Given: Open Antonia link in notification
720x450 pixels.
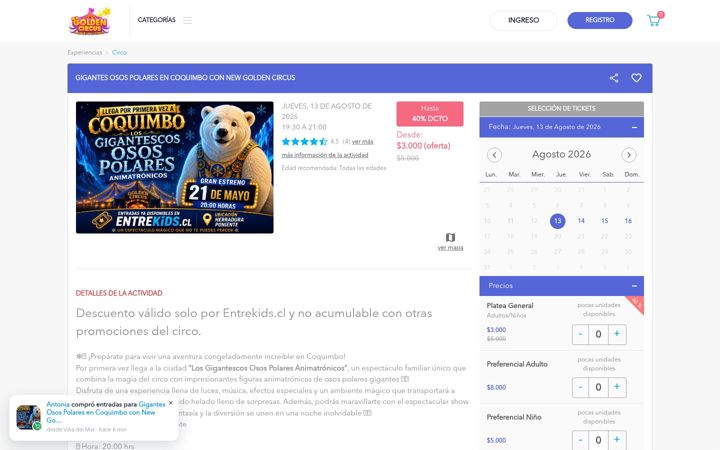Looking at the screenshot, I should coord(58,405).
